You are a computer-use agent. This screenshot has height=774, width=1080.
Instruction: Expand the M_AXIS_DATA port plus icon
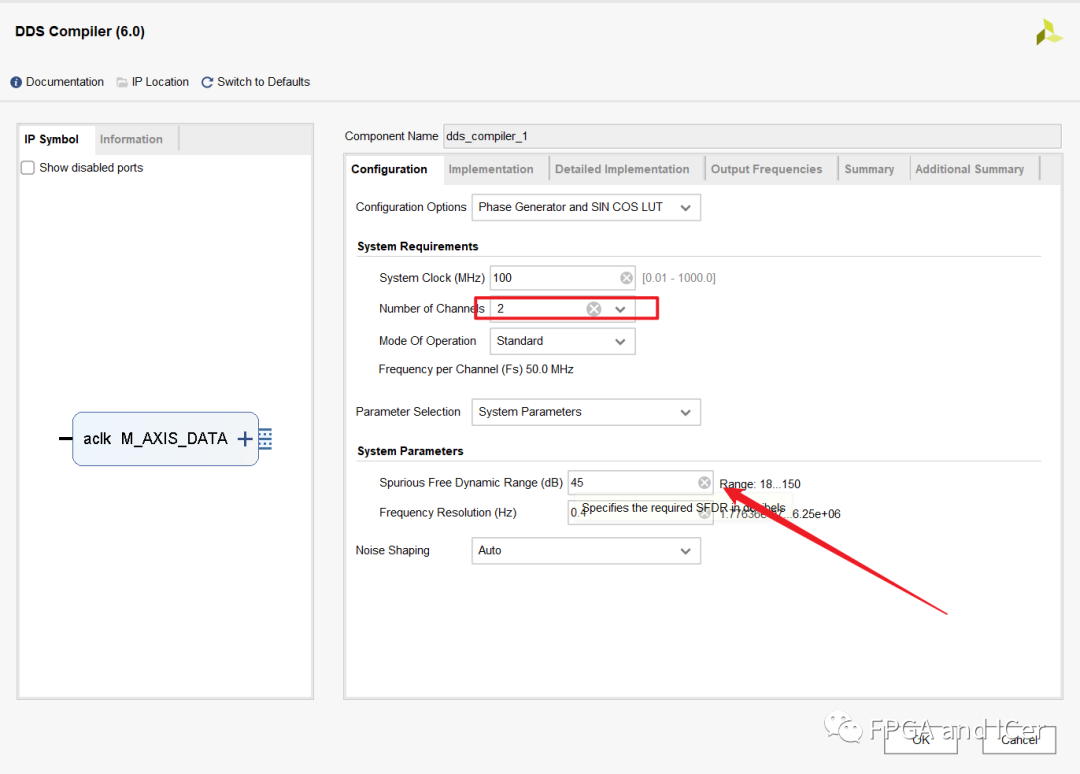coord(245,439)
